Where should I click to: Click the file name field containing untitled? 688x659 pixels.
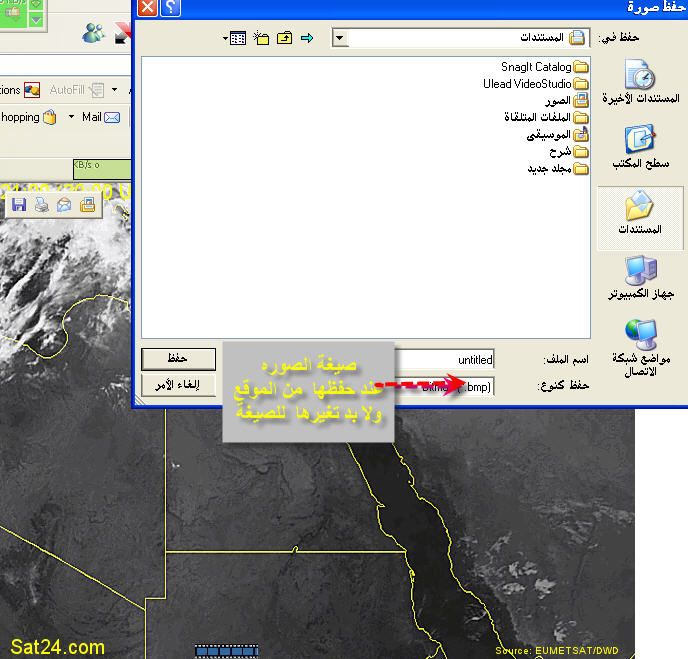444,360
